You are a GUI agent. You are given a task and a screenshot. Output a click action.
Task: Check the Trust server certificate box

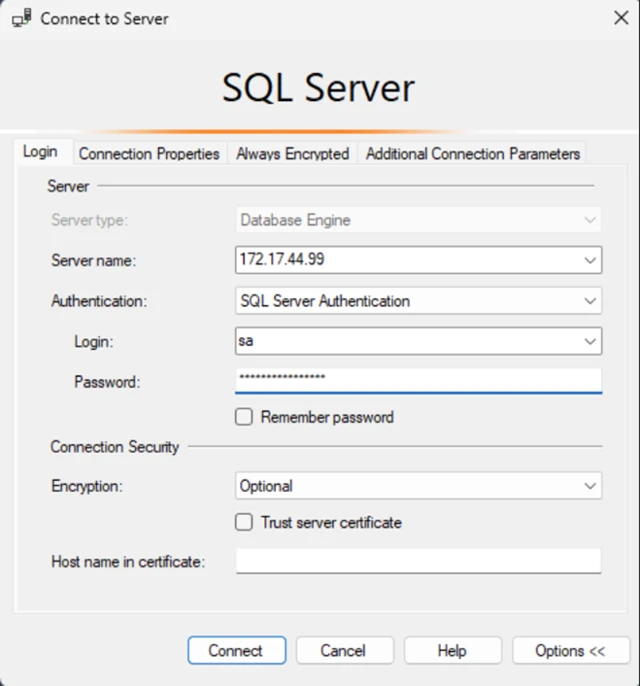coord(244,522)
